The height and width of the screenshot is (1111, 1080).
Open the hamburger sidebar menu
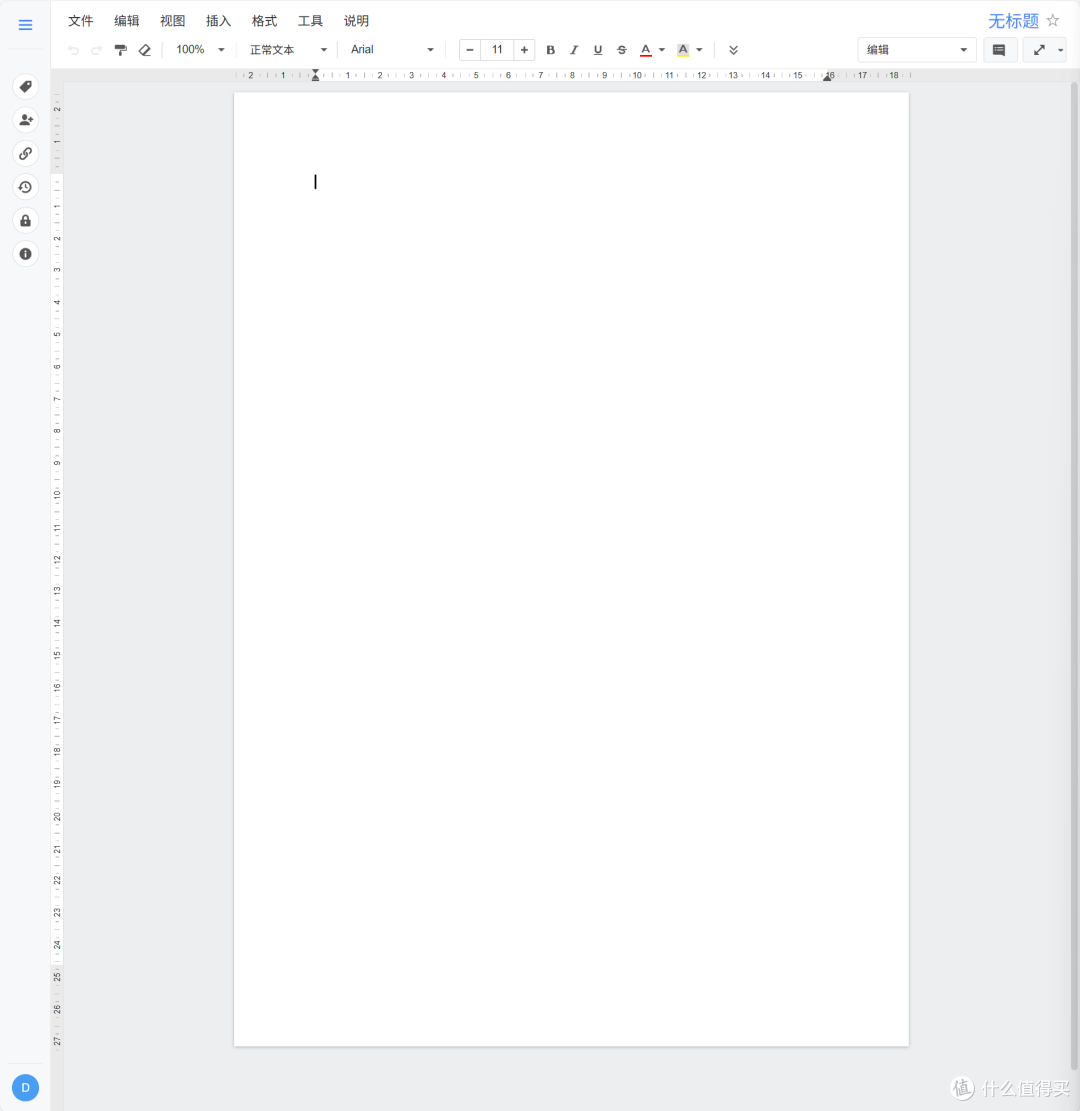[26, 25]
